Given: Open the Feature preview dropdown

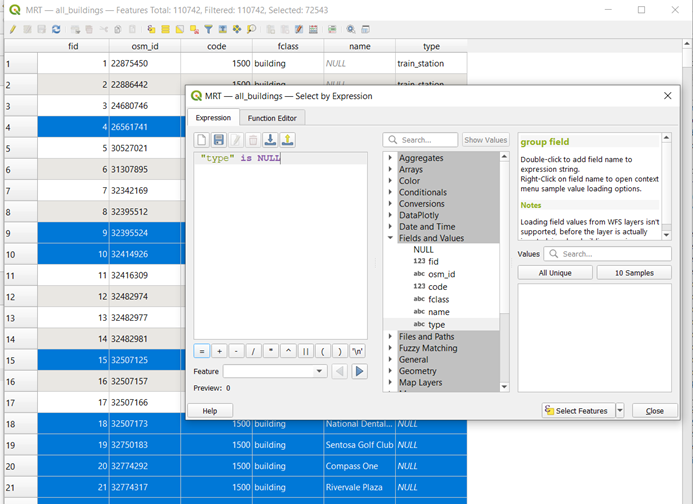Looking at the screenshot, I should click(319, 371).
